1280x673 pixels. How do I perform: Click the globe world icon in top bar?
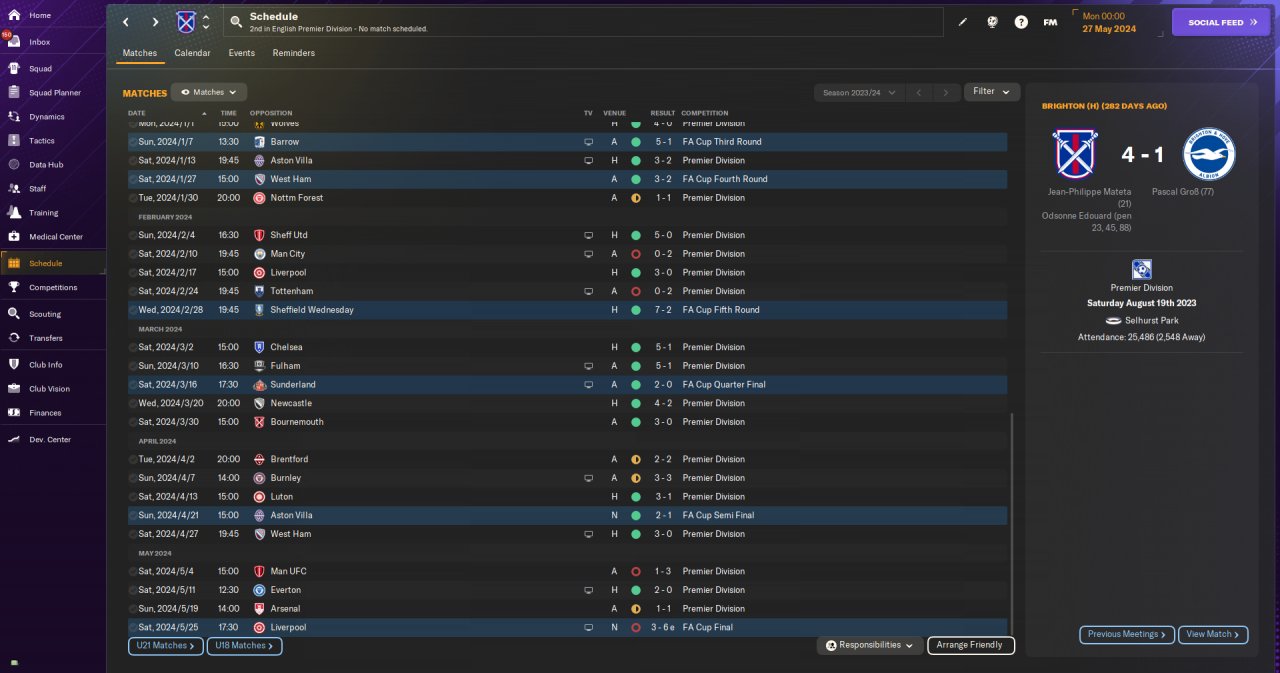992,22
